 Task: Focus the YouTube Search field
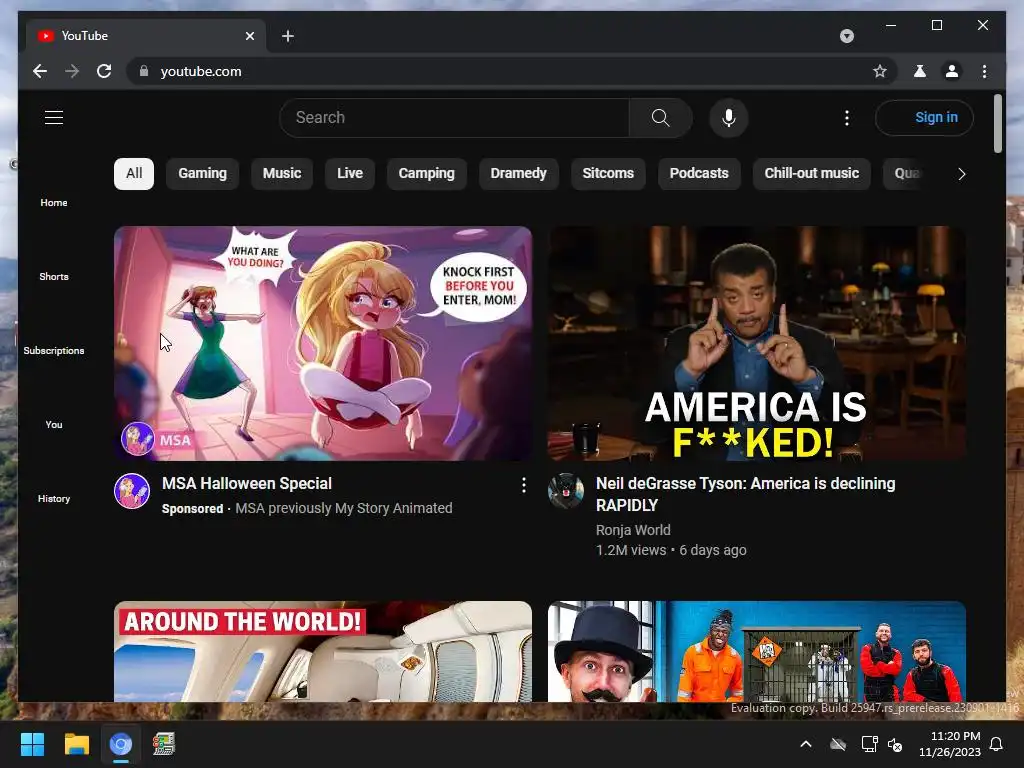pyautogui.click(x=455, y=118)
